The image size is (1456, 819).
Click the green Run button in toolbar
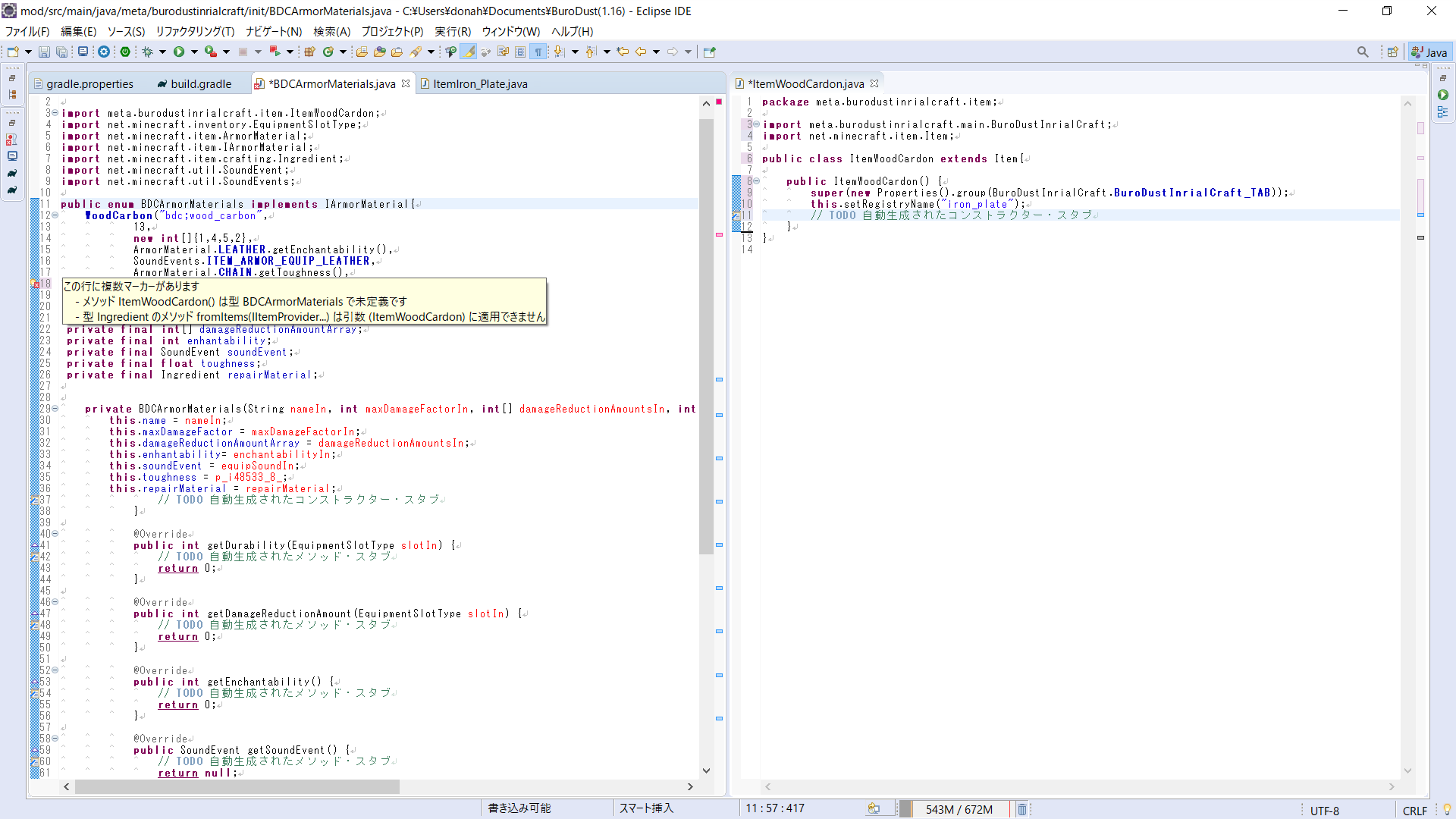tap(179, 52)
